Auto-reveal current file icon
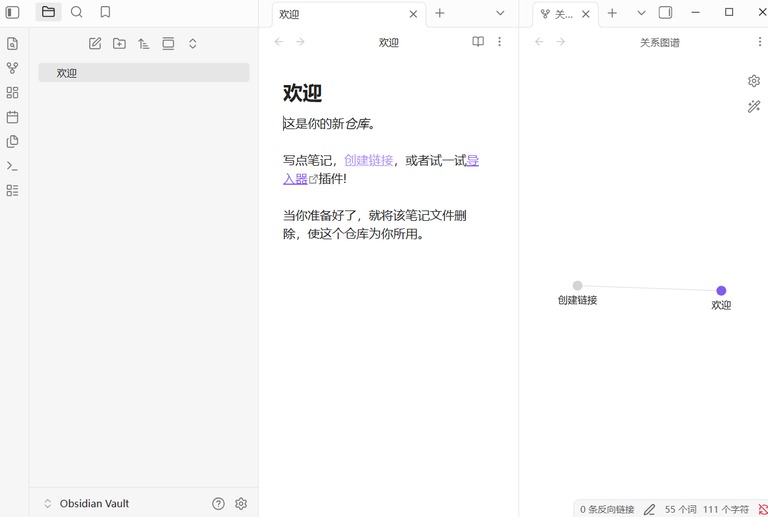 point(168,44)
